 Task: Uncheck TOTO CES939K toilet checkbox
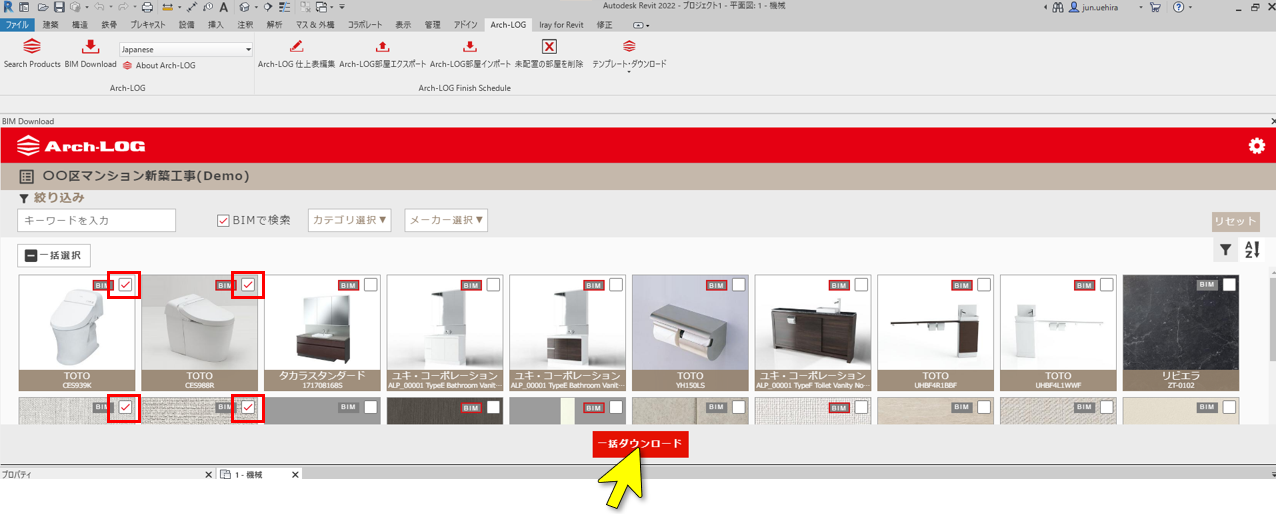[x=125, y=285]
